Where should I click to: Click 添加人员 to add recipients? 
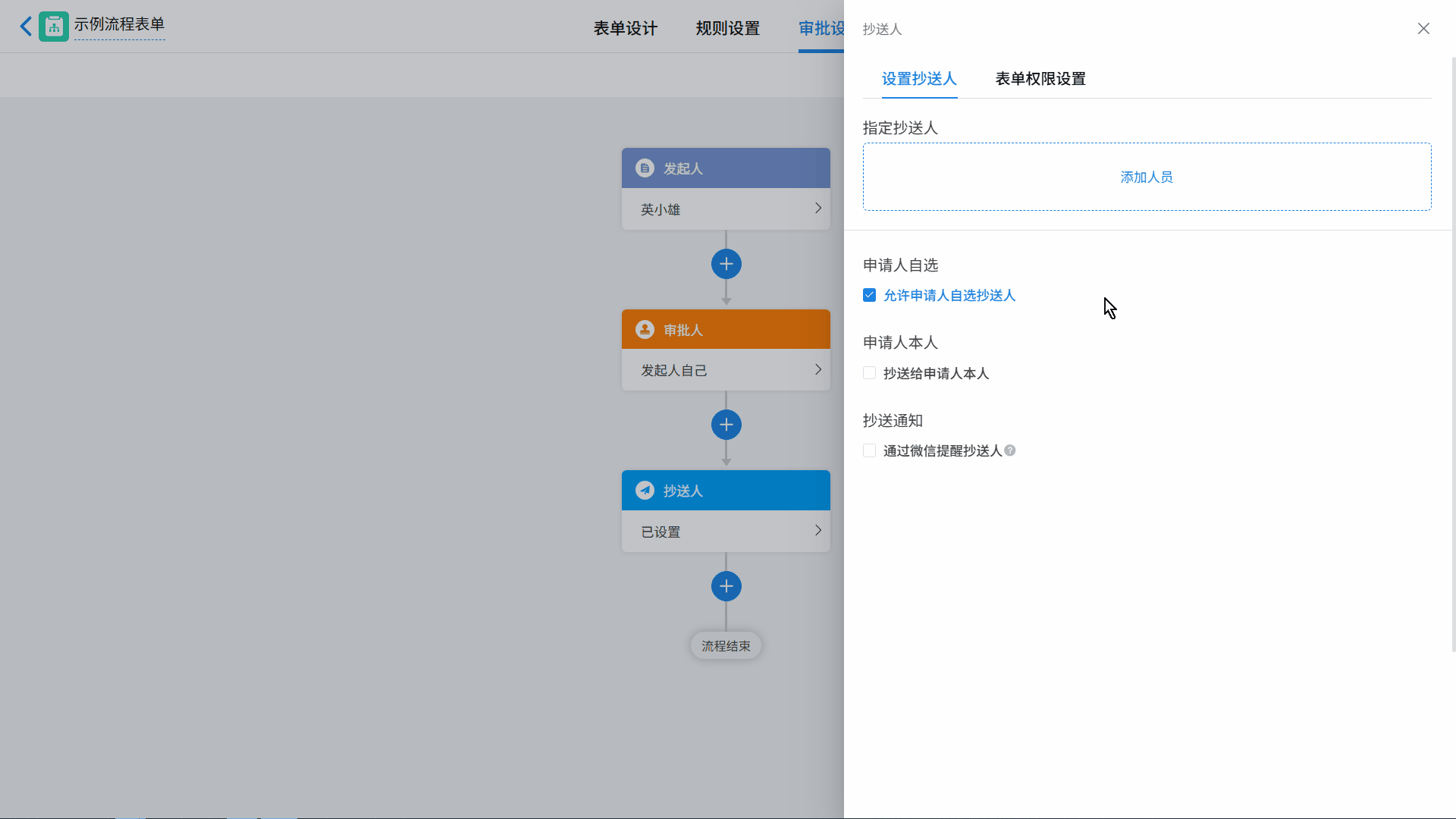(x=1146, y=177)
